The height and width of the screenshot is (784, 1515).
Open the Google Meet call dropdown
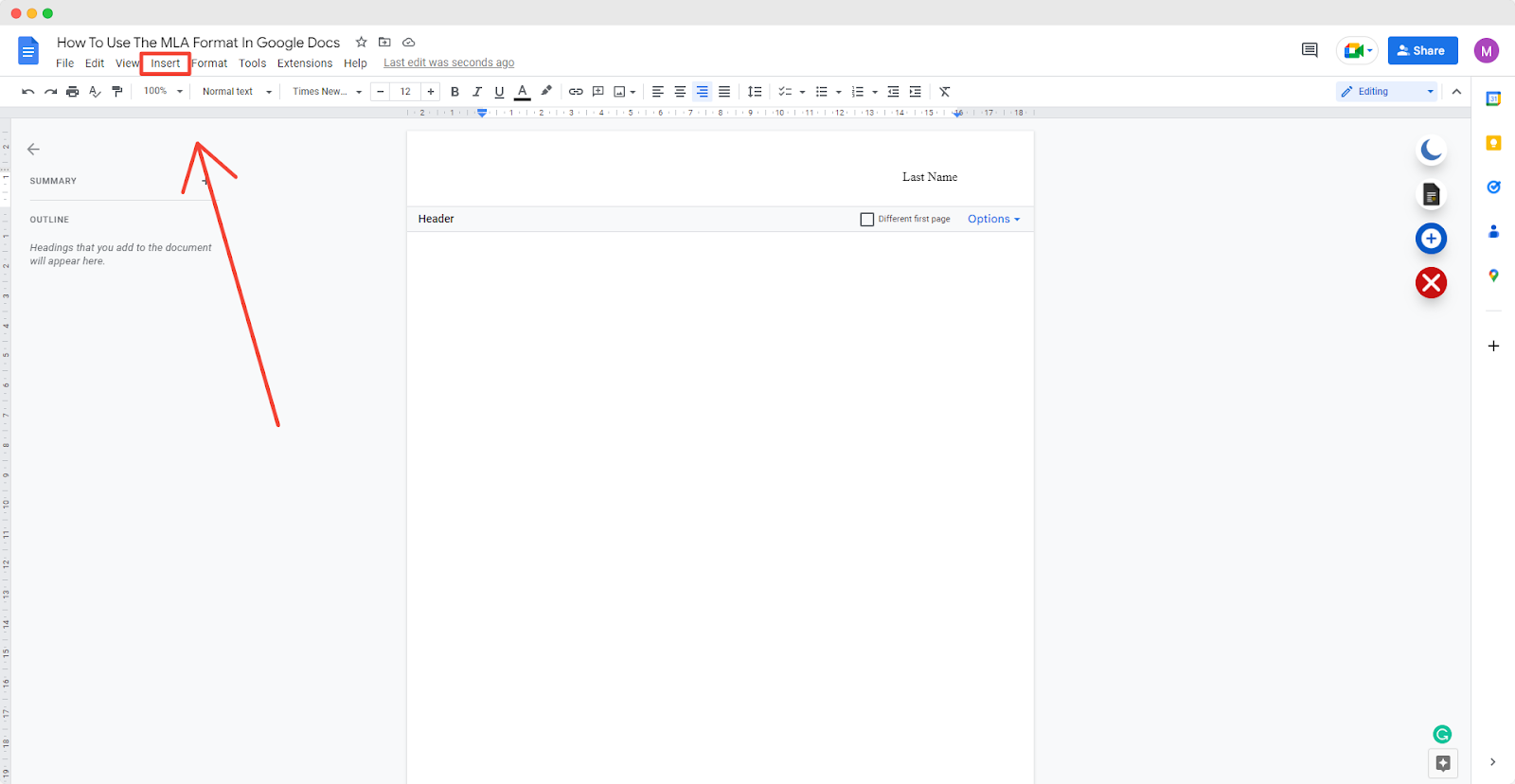pos(1357,50)
